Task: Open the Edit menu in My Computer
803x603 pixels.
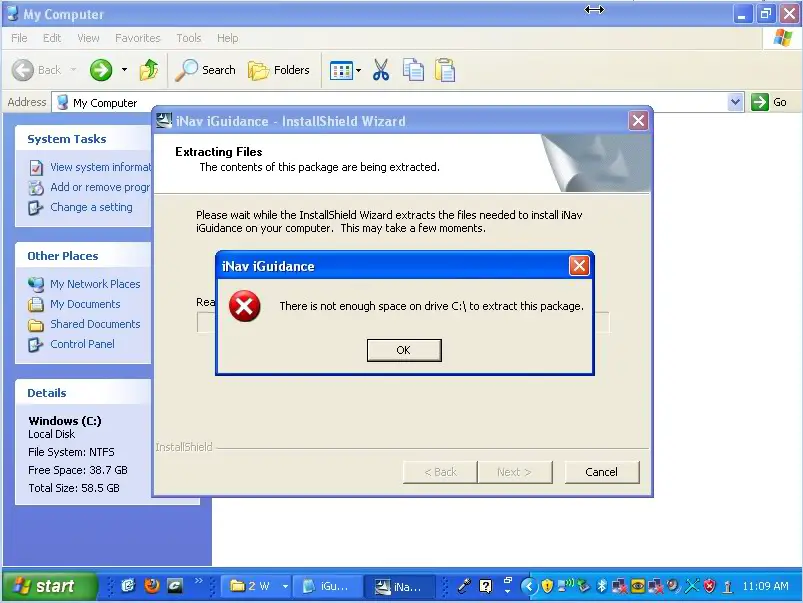Action: click(x=52, y=38)
